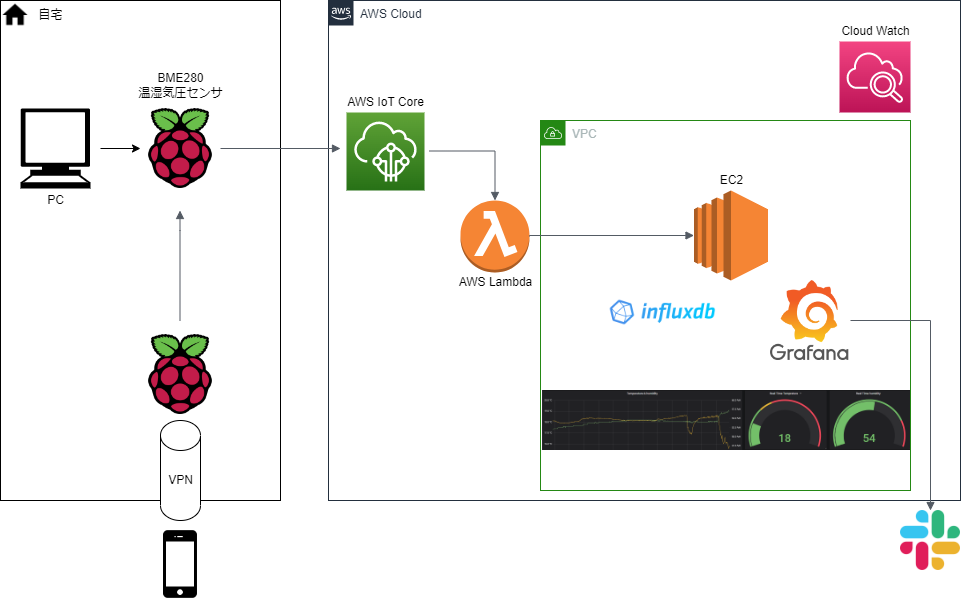Select the PC monitor icon
Viewport: 961px width, 610px height.
tap(55, 148)
